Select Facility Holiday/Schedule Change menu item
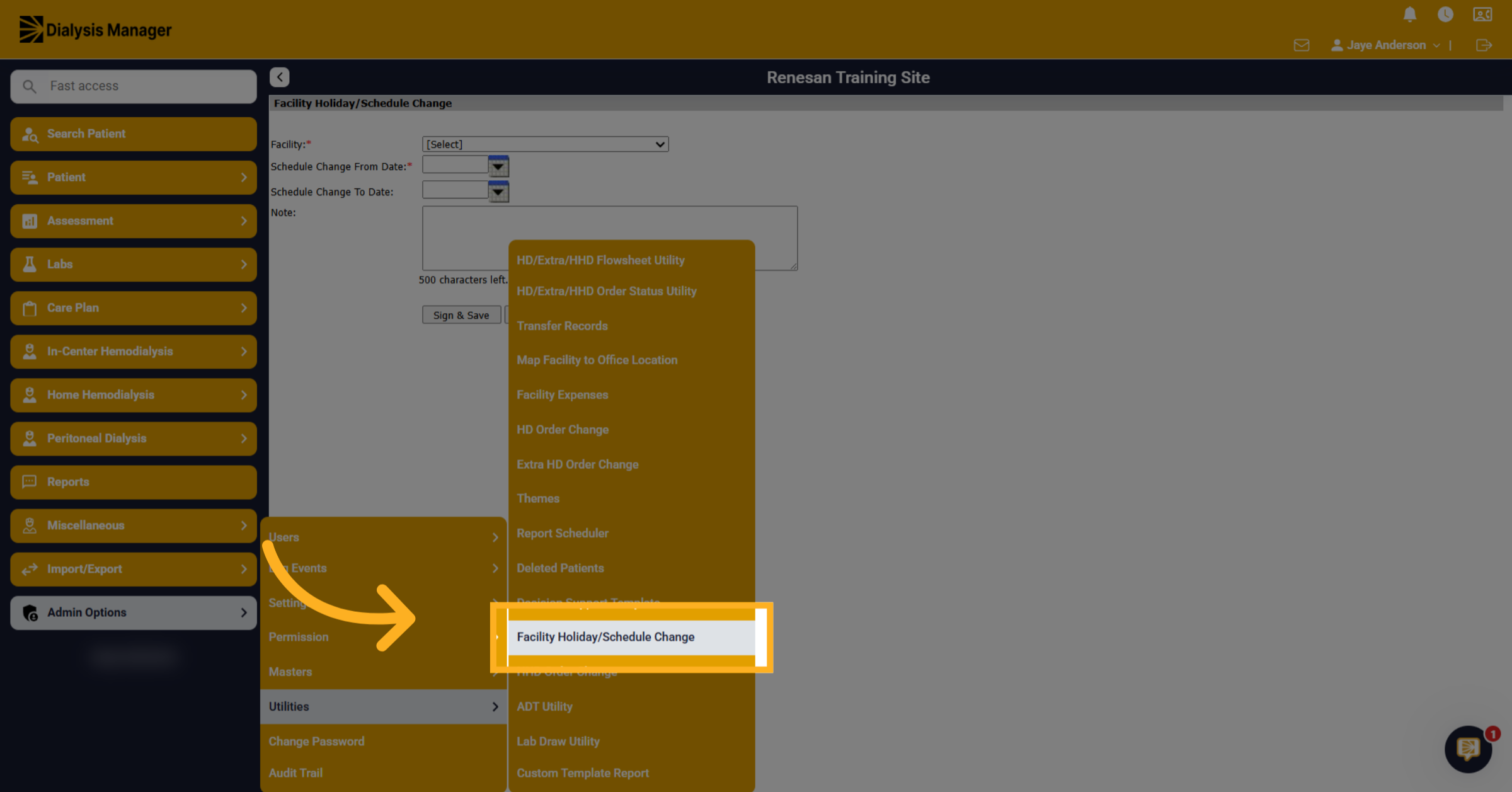The image size is (1512, 792). (x=631, y=637)
